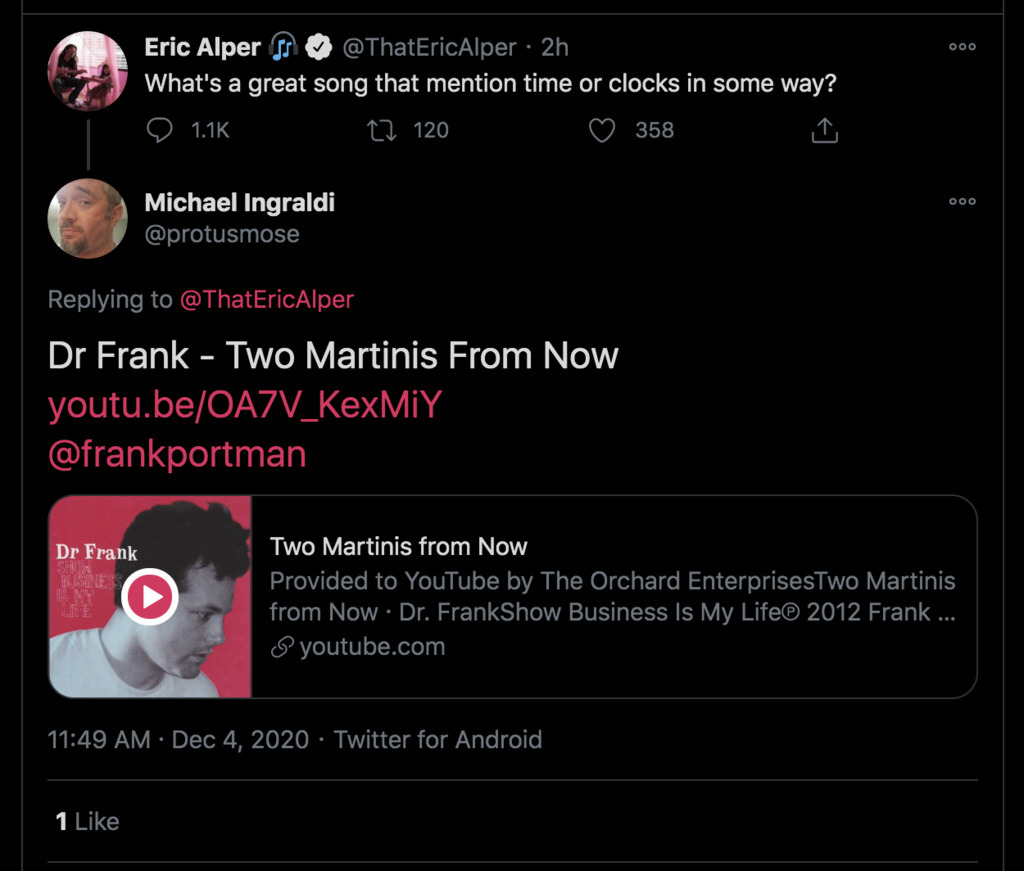Open the @frankportman mention link
This screenshot has width=1024, height=871.
[177, 454]
